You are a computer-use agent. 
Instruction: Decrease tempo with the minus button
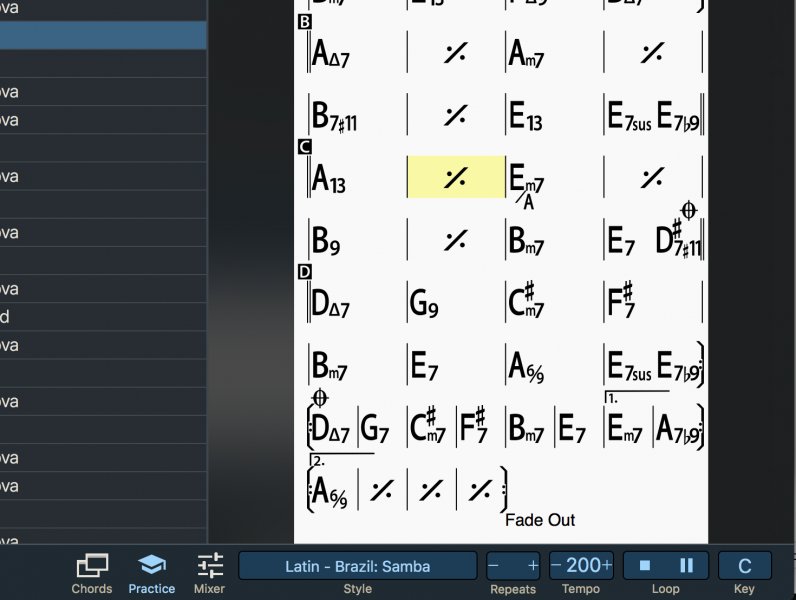(x=556, y=565)
